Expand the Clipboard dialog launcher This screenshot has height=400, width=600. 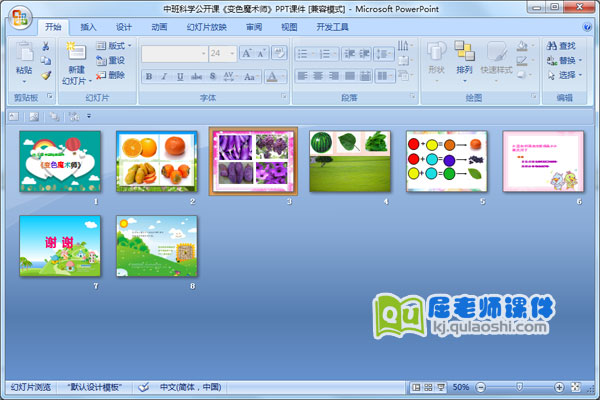tap(50, 96)
